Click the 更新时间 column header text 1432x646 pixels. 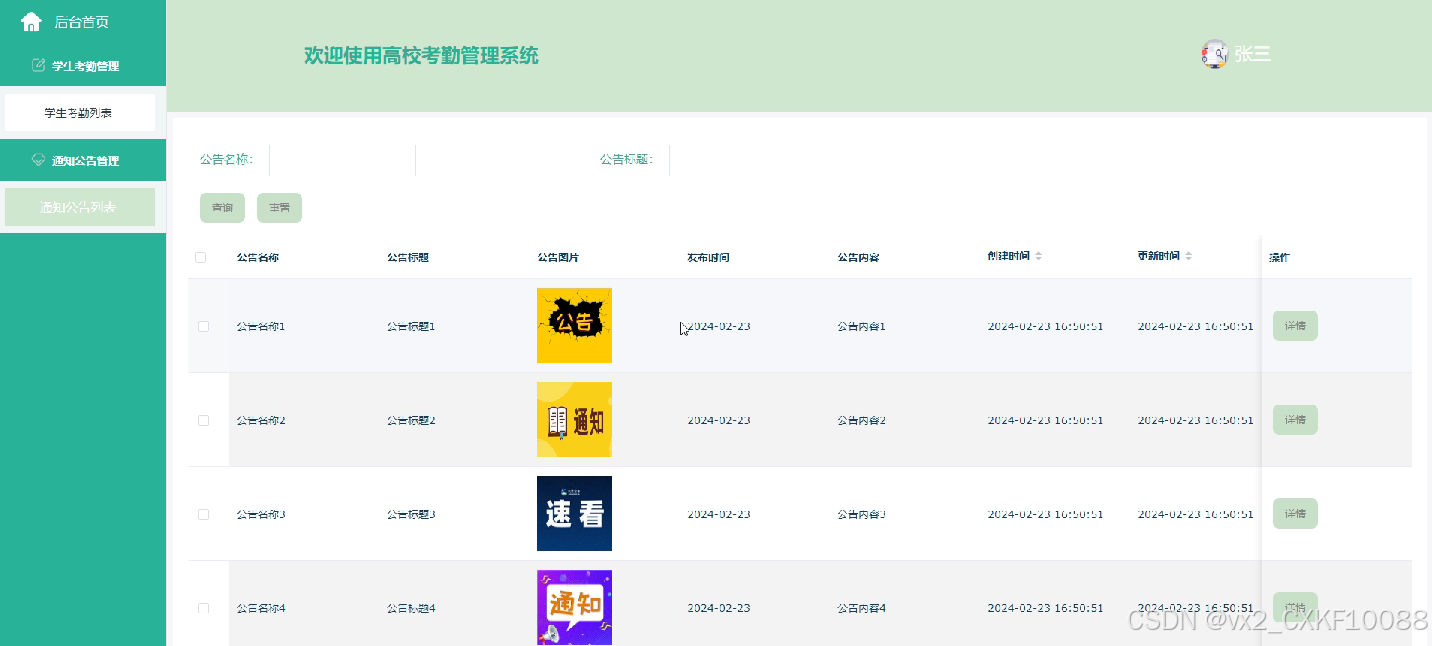click(x=1158, y=256)
